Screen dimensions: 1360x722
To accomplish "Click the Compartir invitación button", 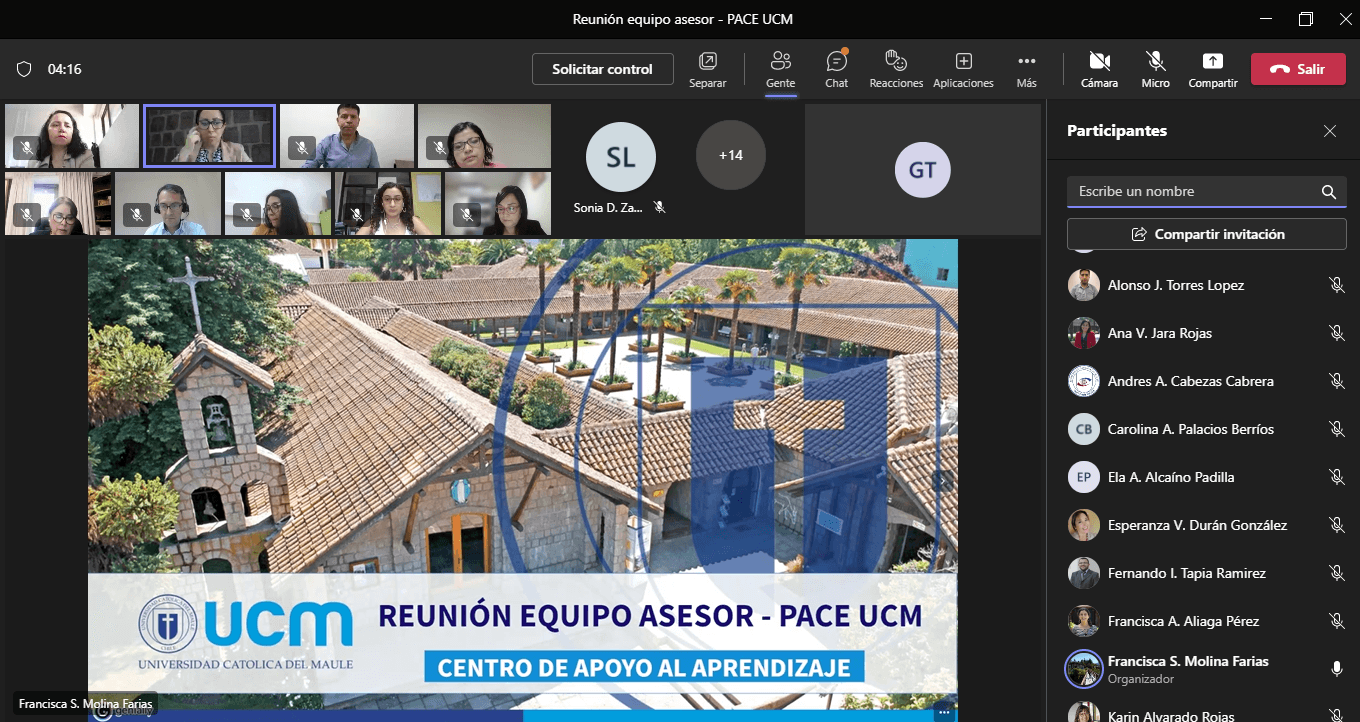I will click(x=1206, y=234).
